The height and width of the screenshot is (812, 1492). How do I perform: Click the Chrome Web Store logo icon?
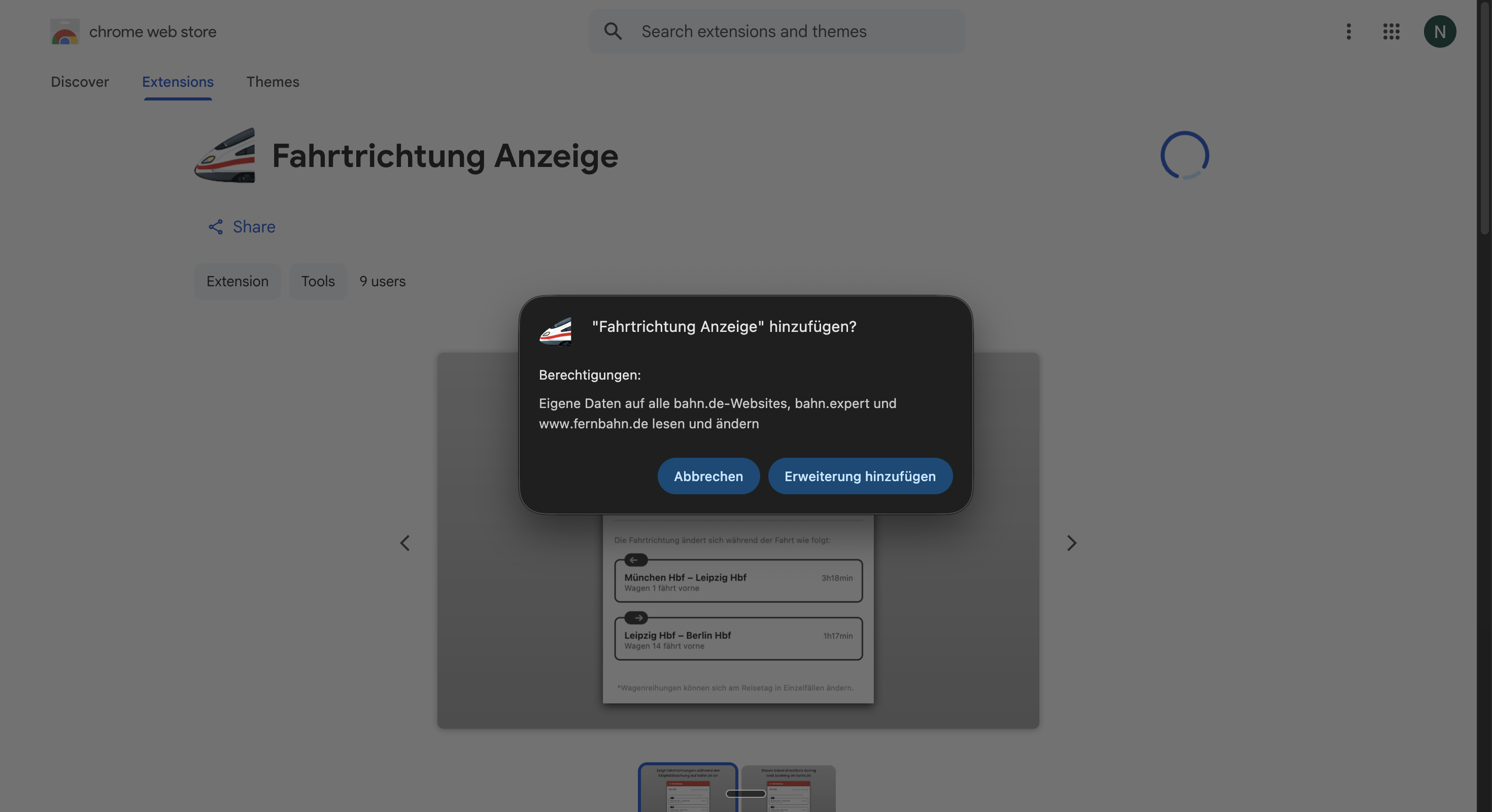tap(64, 31)
